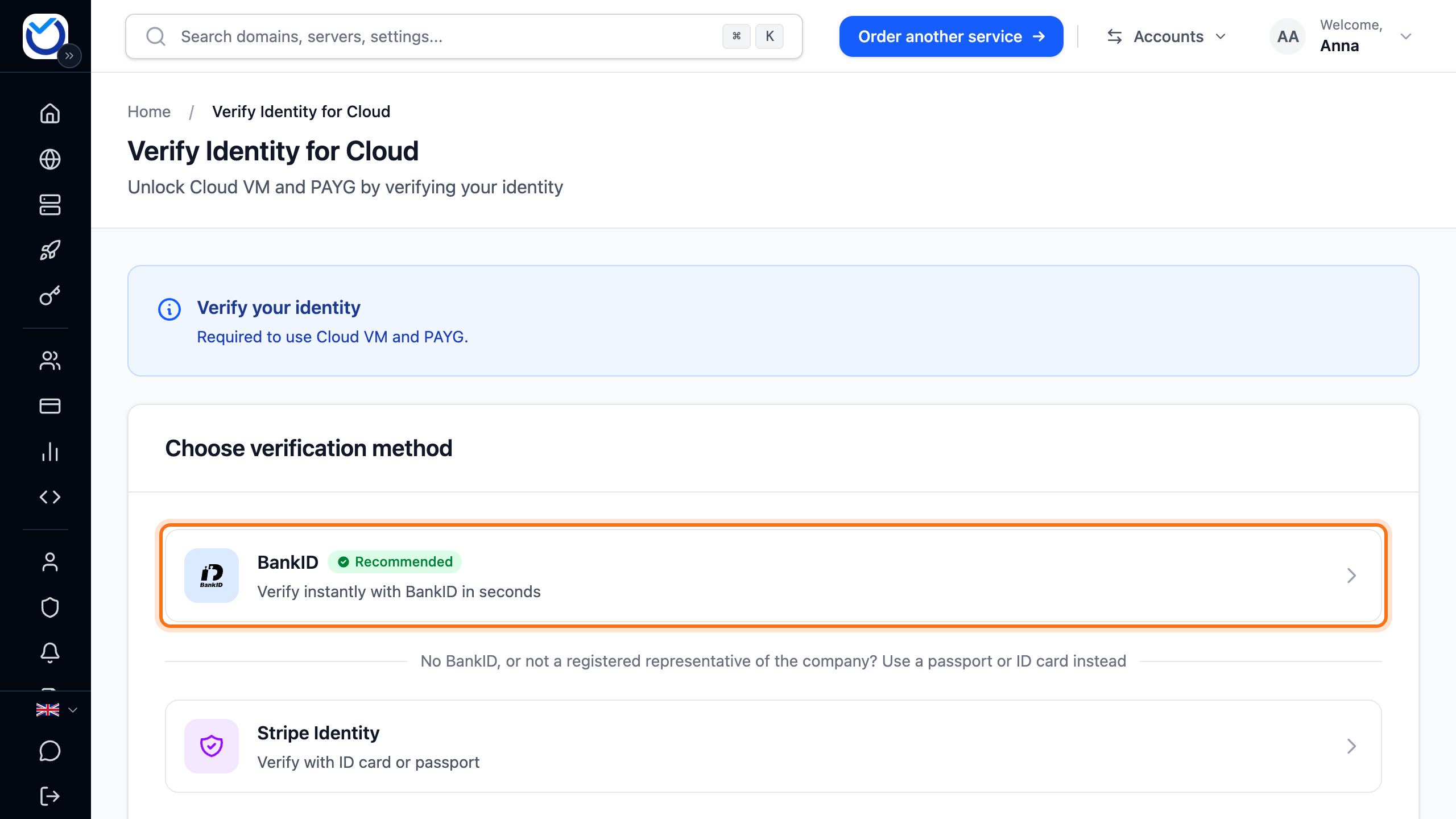
Task: Open the language selector with UK flag
Action: pyautogui.click(x=56, y=710)
